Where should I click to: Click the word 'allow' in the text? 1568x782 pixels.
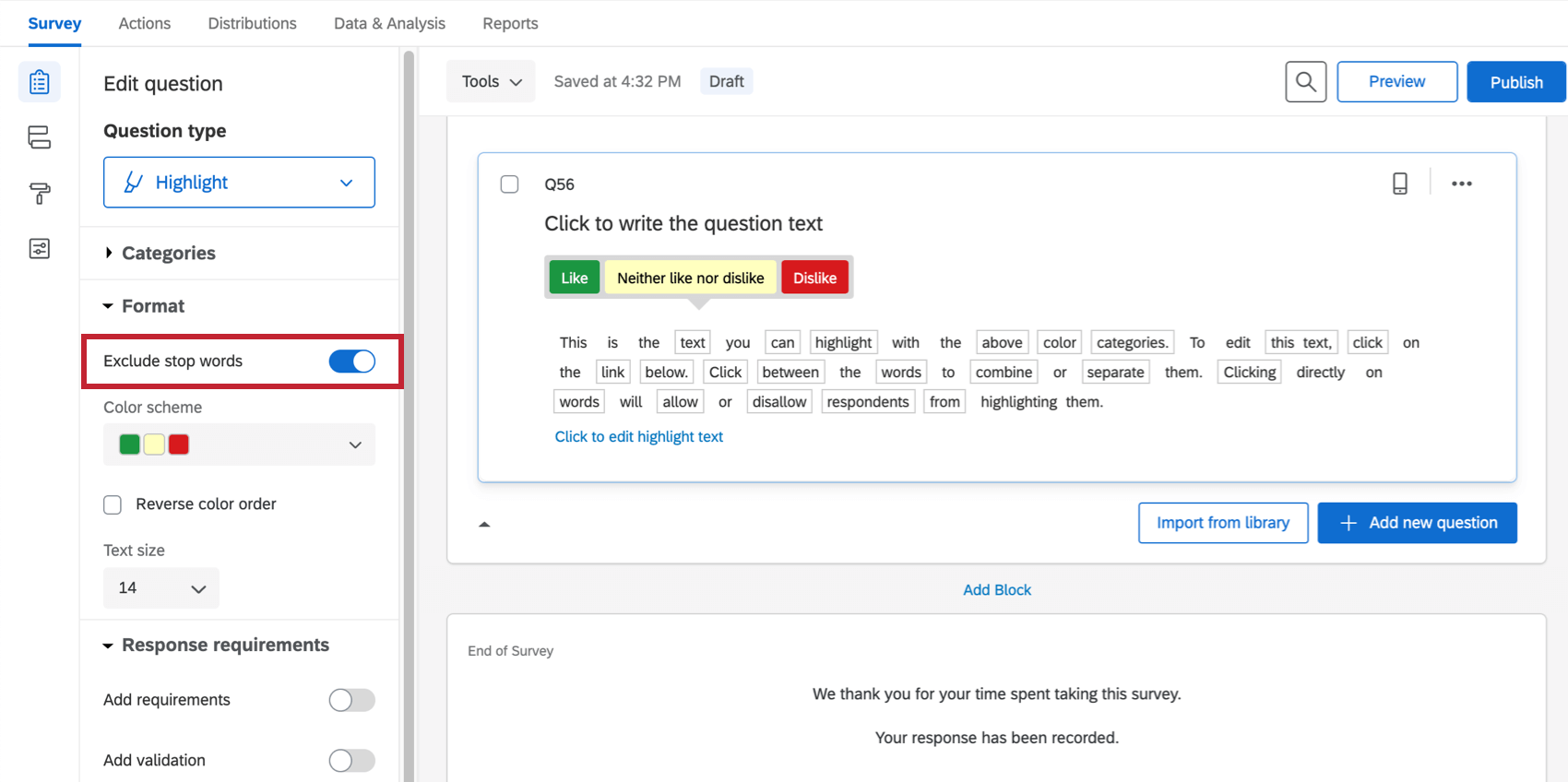pos(680,402)
